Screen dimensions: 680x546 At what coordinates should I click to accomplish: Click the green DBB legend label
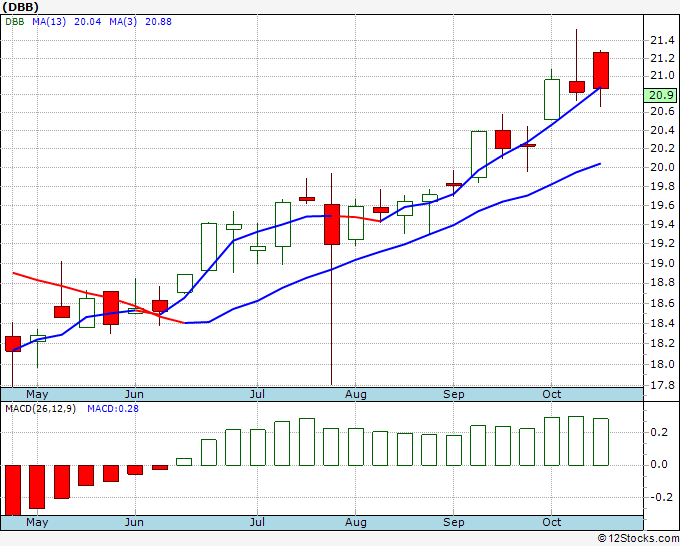15,22
